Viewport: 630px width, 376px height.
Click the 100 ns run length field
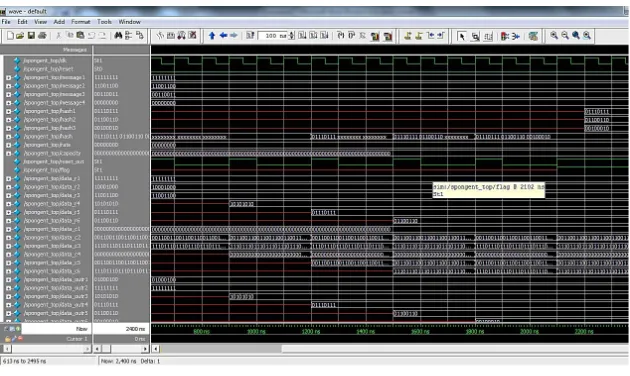point(273,36)
